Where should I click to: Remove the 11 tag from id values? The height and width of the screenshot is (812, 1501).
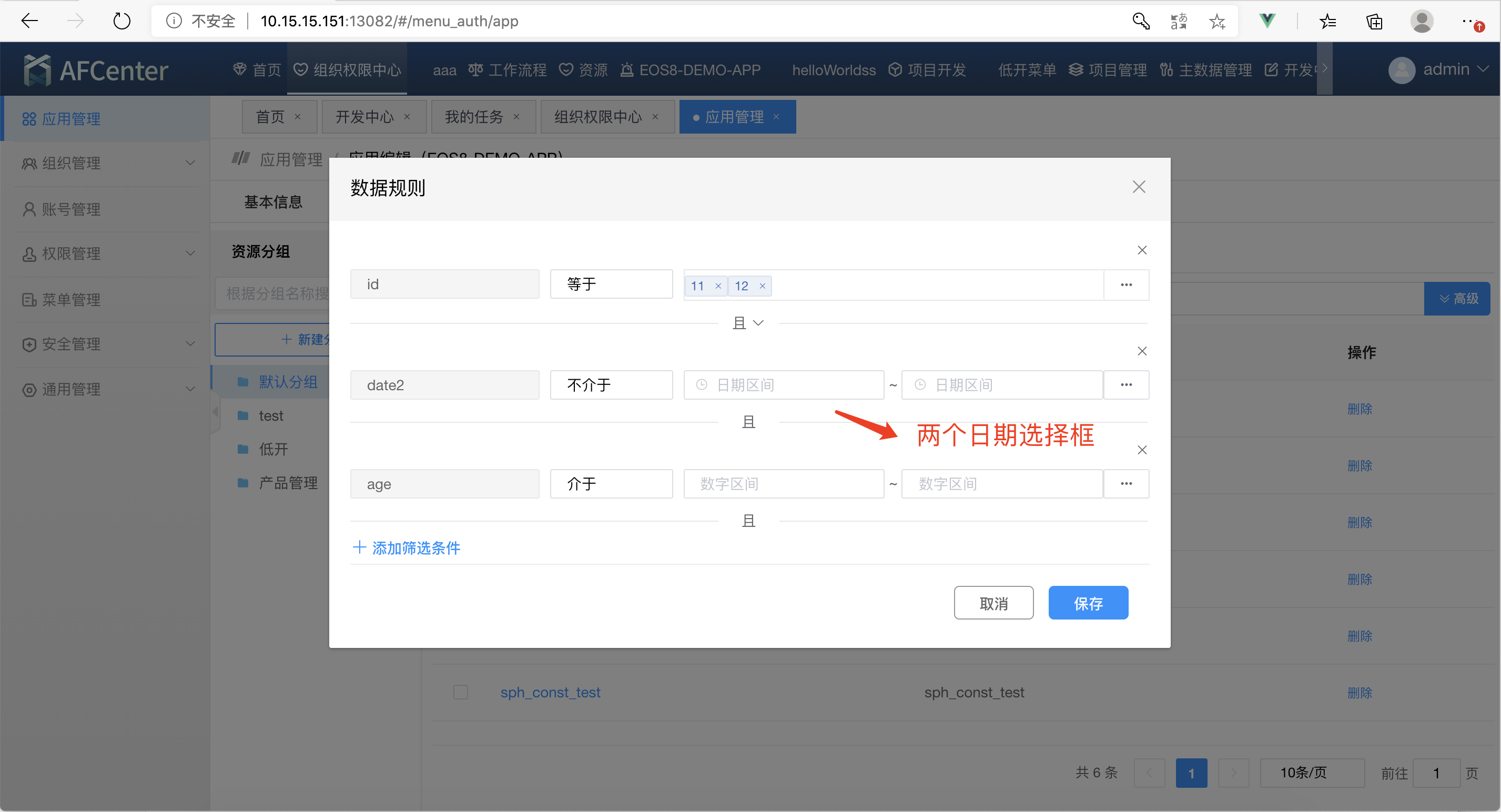pyautogui.click(x=718, y=286)
